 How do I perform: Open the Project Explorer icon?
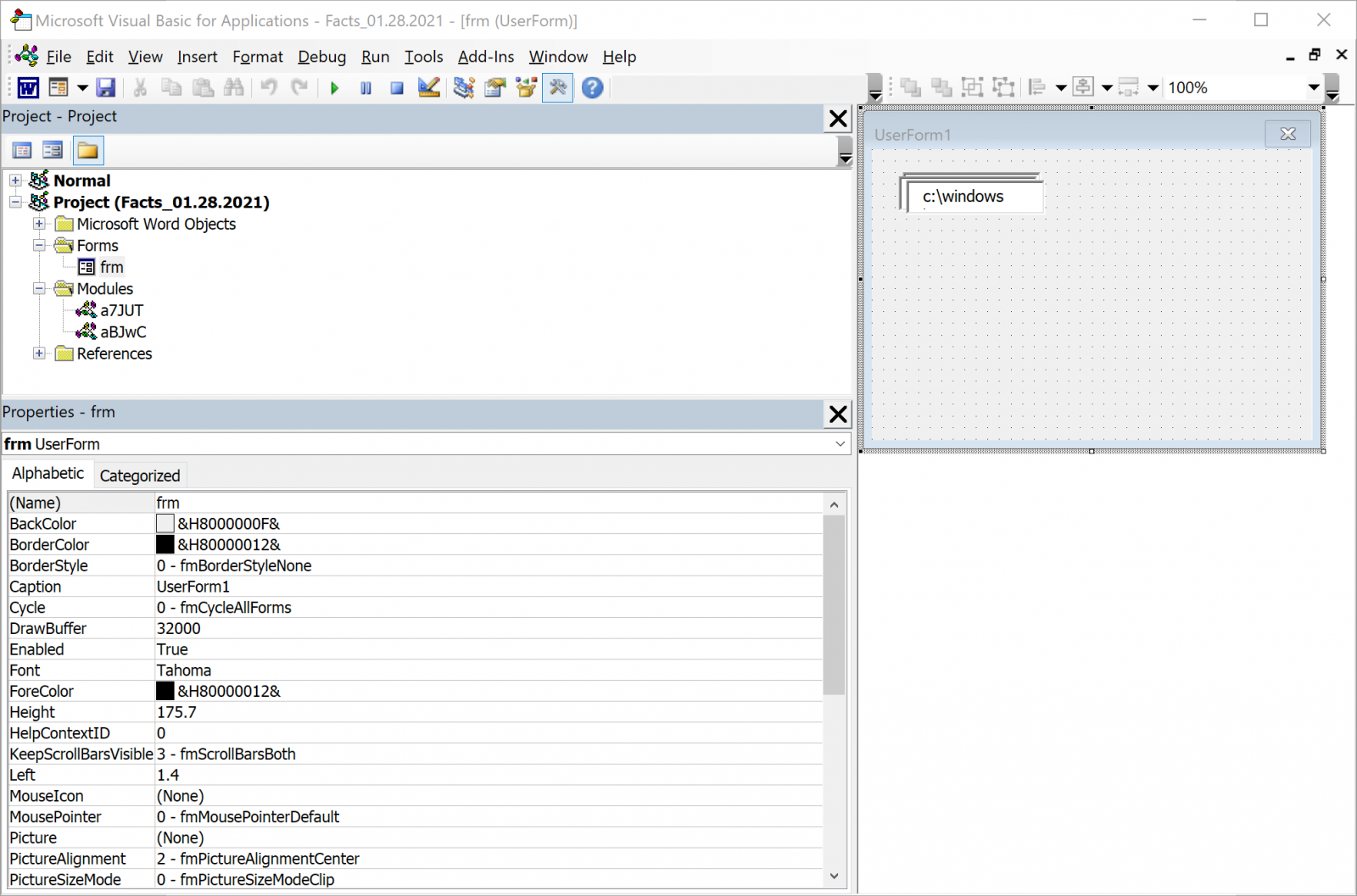click(x=463, y=87)
